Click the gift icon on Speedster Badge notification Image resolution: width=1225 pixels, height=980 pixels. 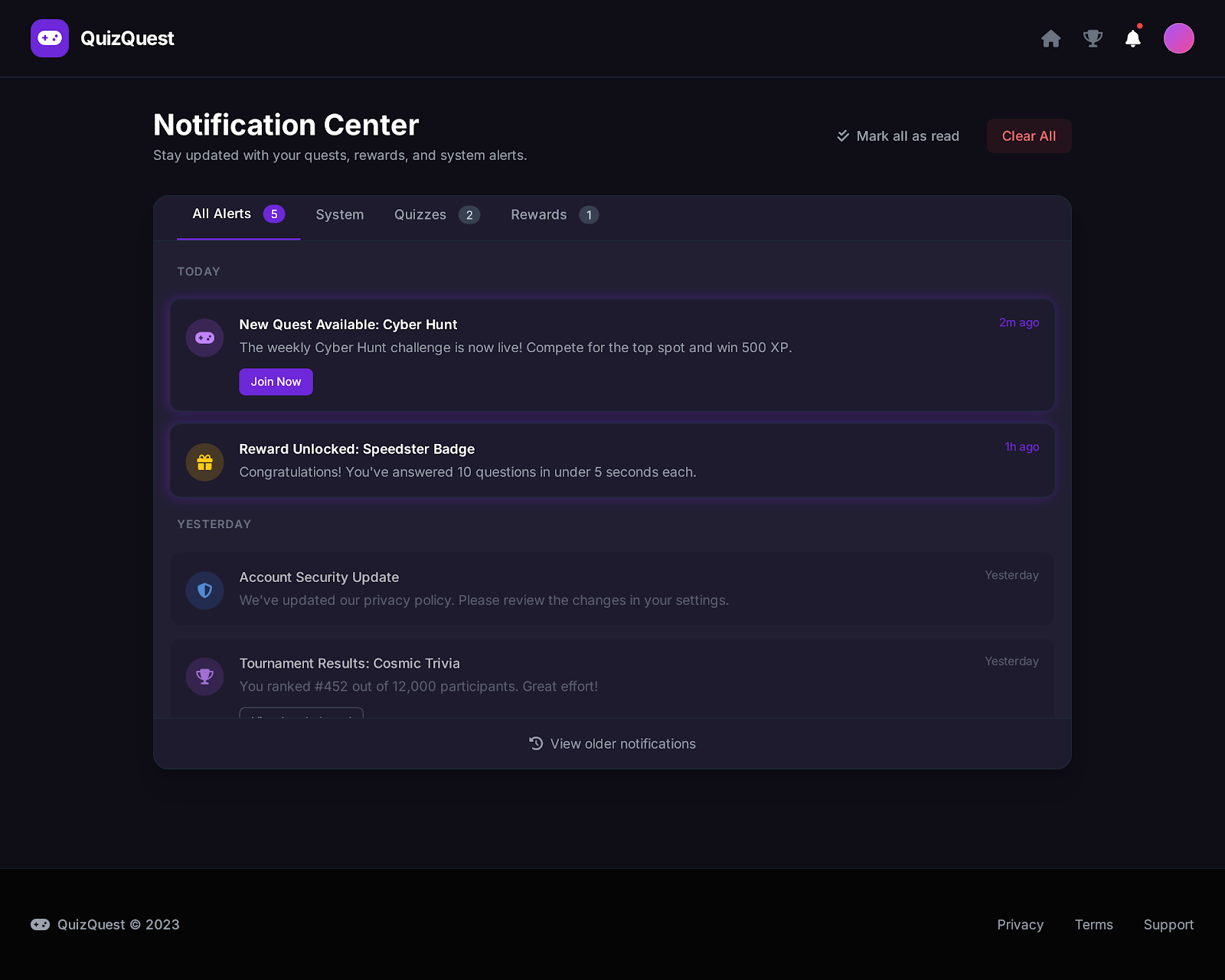[204, 462]
